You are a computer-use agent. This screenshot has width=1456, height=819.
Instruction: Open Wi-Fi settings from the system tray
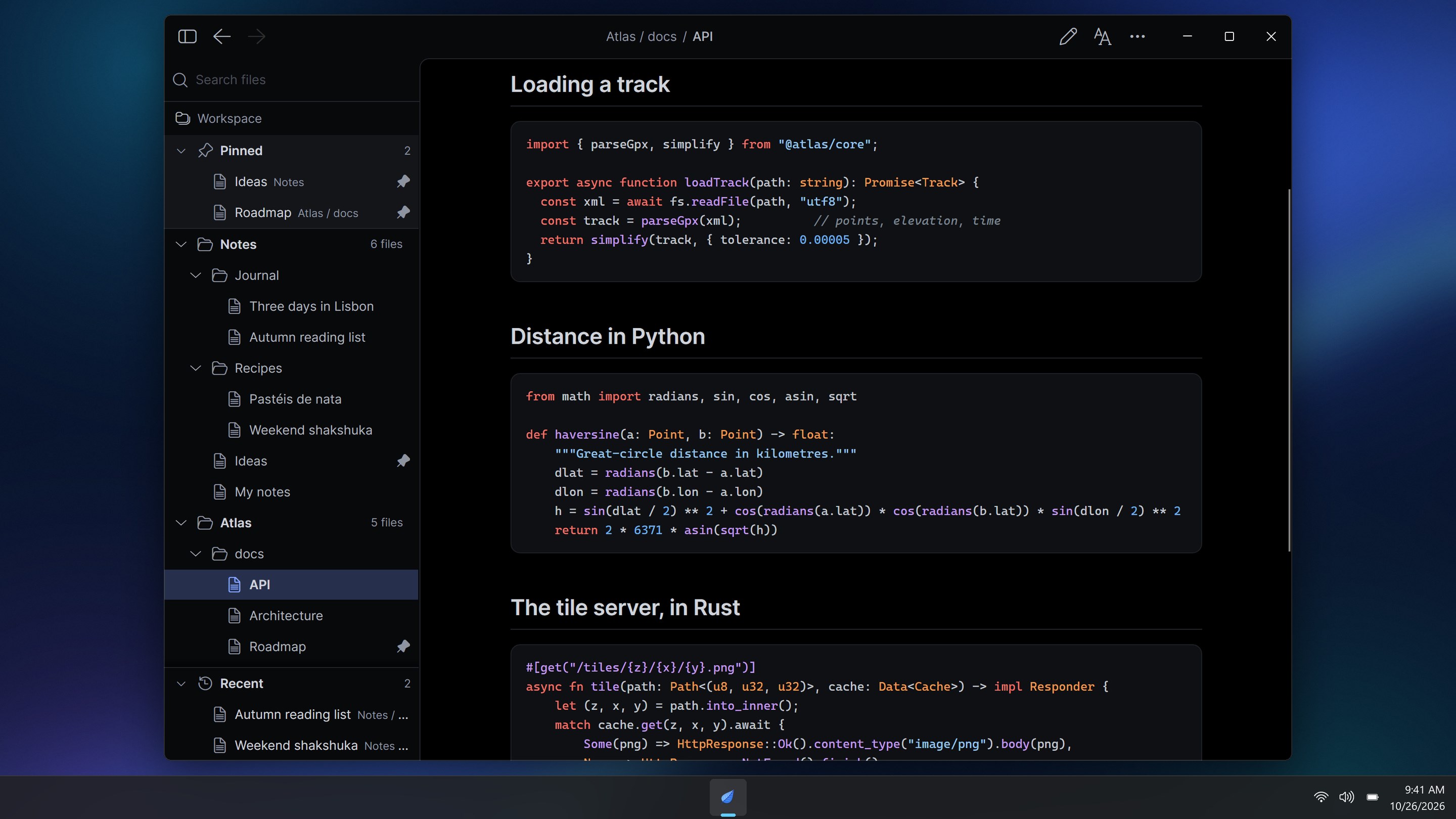(x=1321, y=797)
